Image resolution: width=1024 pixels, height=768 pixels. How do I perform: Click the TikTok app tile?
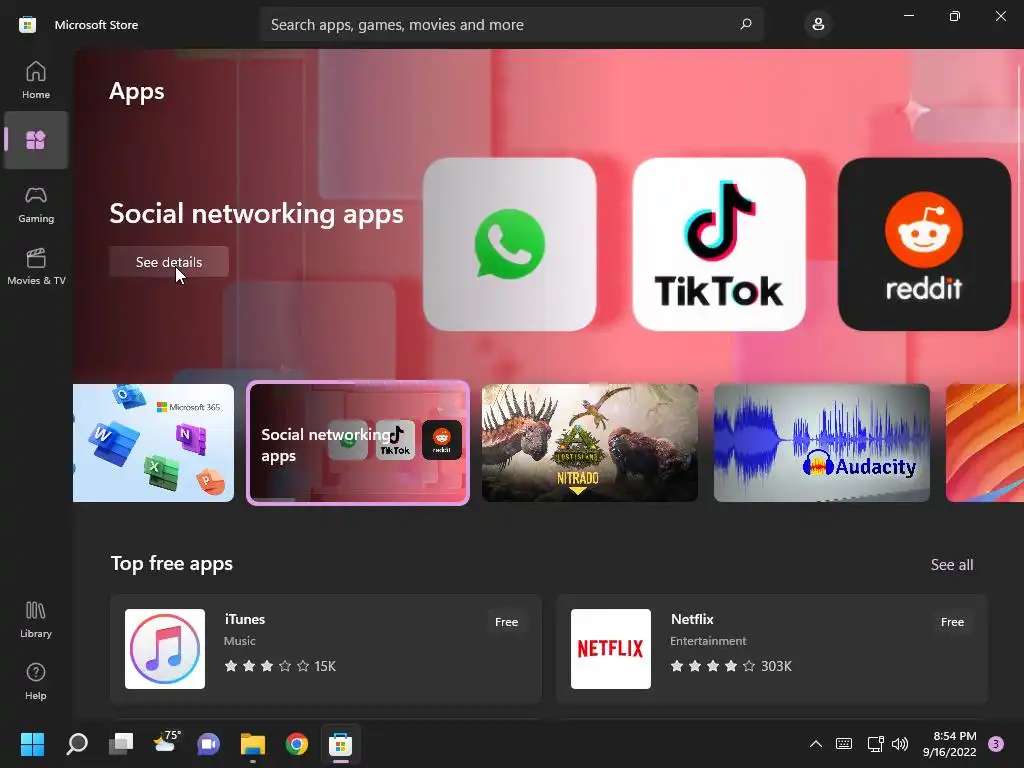pos(718,244)
